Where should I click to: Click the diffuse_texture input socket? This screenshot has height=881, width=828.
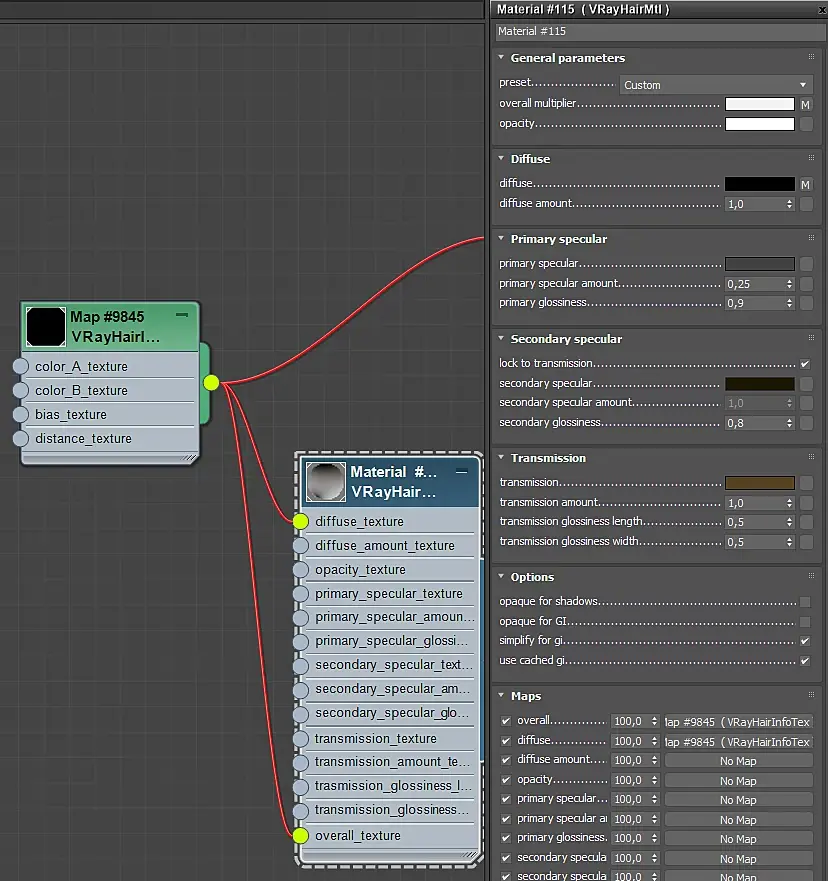301,521
